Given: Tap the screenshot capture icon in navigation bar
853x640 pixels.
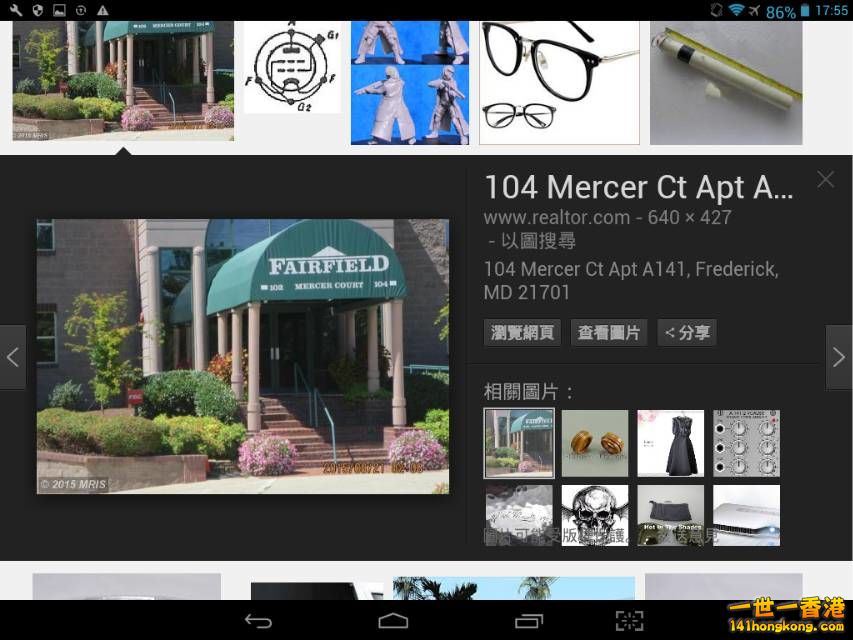Looking at the screenshot, I should (x=629, y=620).
